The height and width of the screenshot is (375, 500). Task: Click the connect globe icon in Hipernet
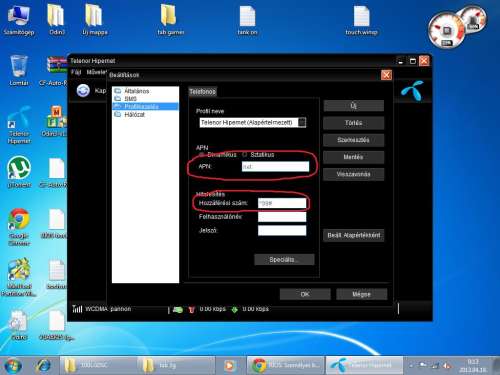tap(83, 90)
